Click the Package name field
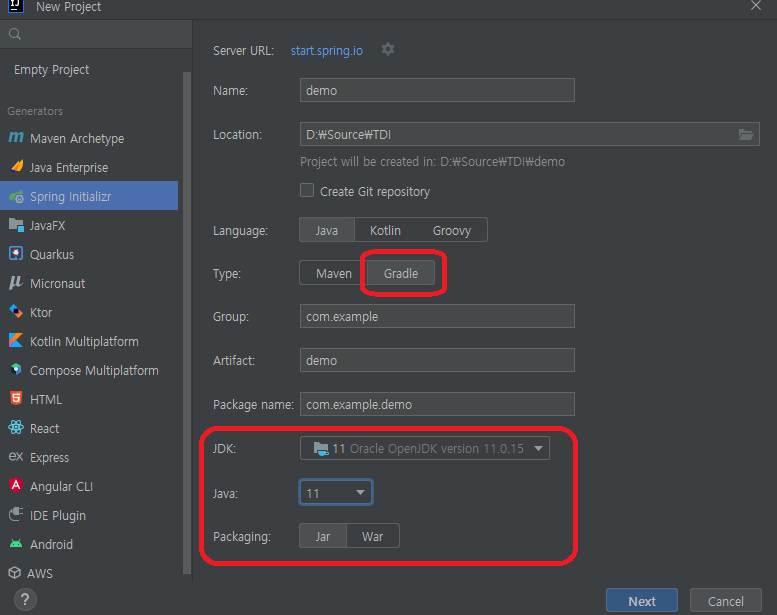The width and height of the screenshot is (777, 615). click(x=437, y=404)
